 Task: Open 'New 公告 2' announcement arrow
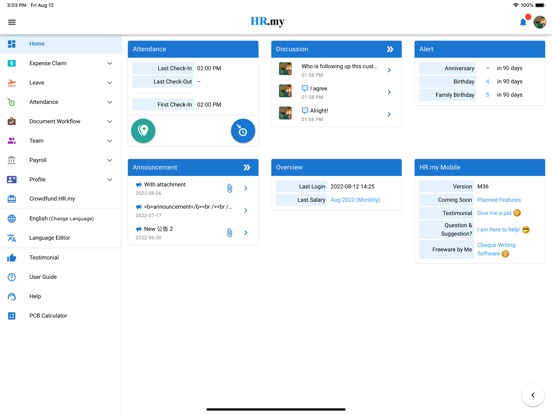pyautogui.click(x=246, y=232)
